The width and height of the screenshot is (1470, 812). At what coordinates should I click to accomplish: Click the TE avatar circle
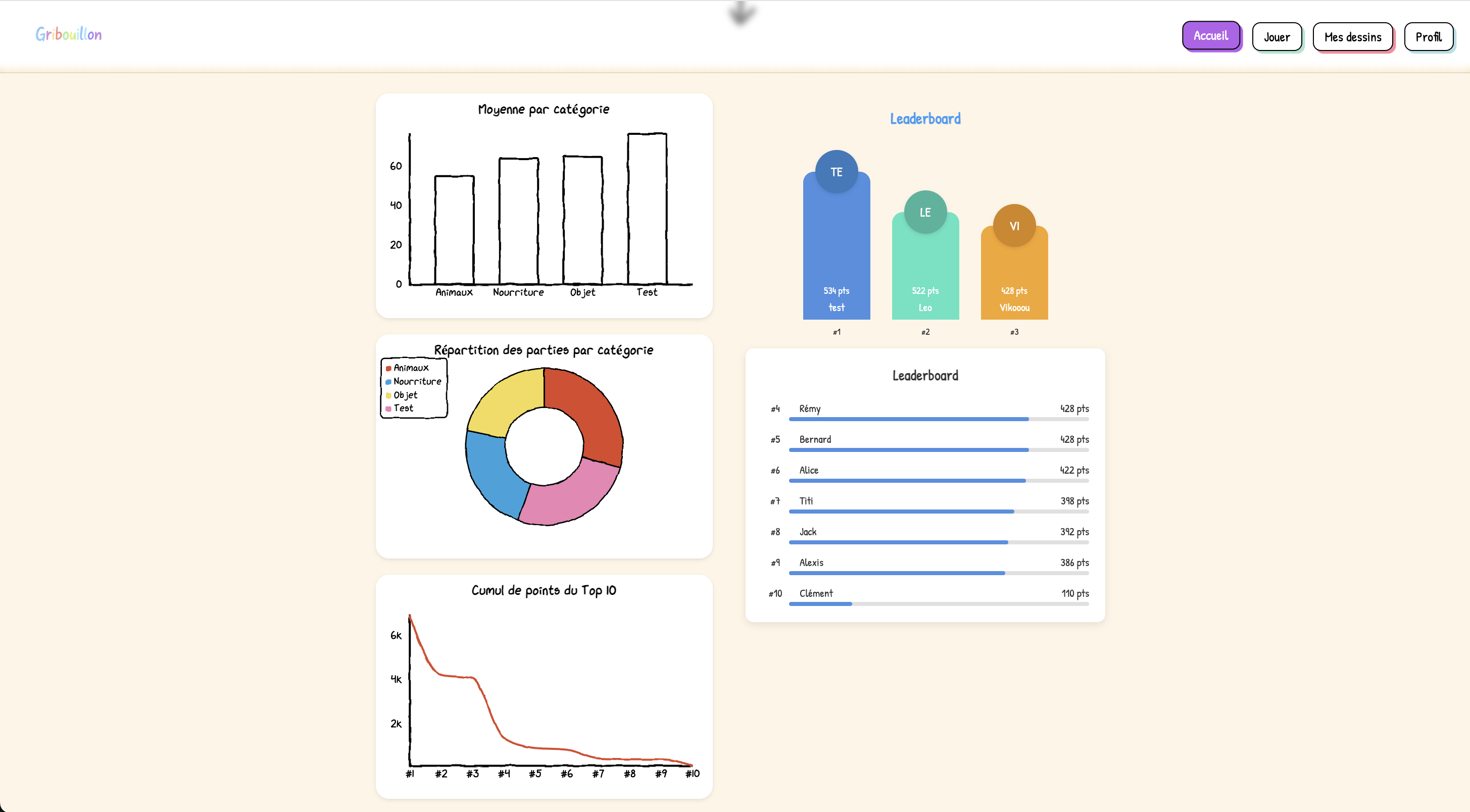tap(836, 172)
